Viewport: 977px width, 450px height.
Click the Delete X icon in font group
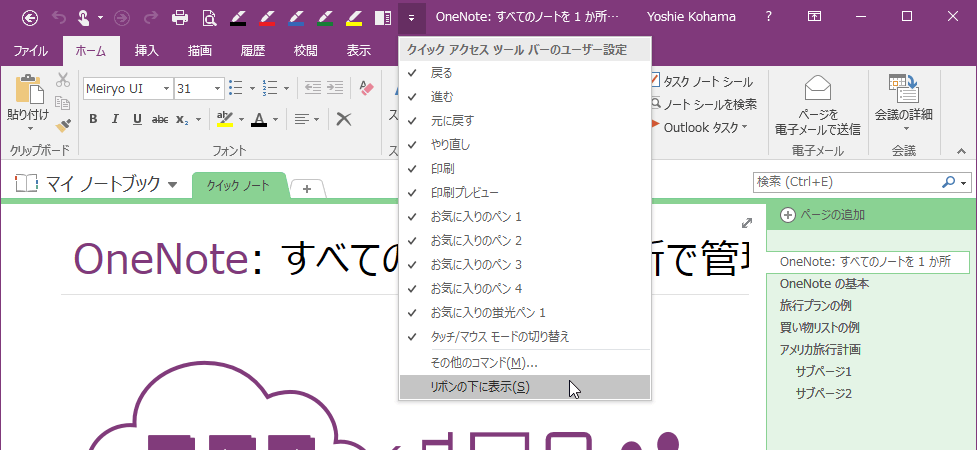coord(344,119)
